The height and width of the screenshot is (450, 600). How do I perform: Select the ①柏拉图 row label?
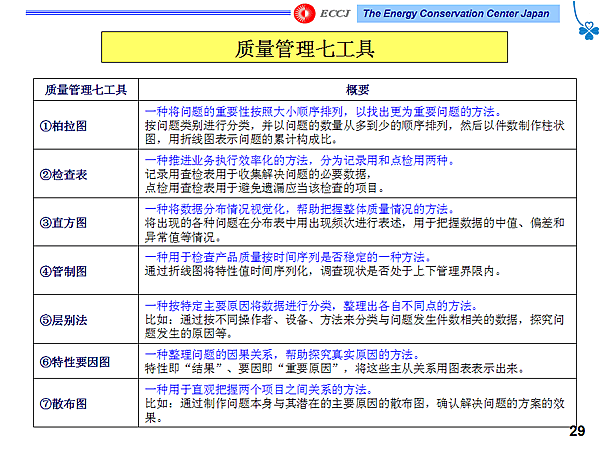click(63, 127)
